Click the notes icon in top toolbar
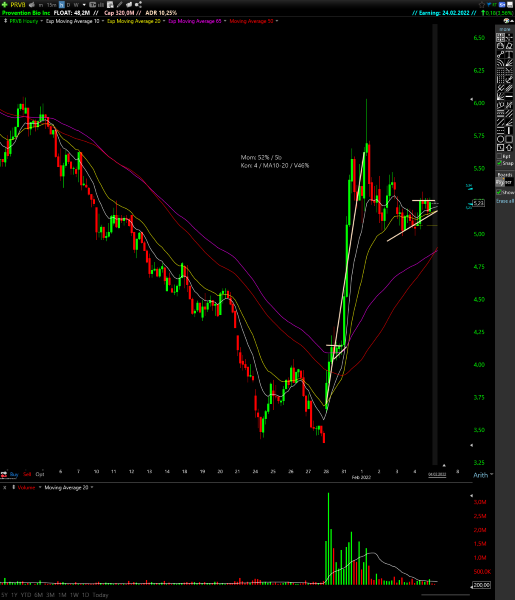 click(110, 5)
